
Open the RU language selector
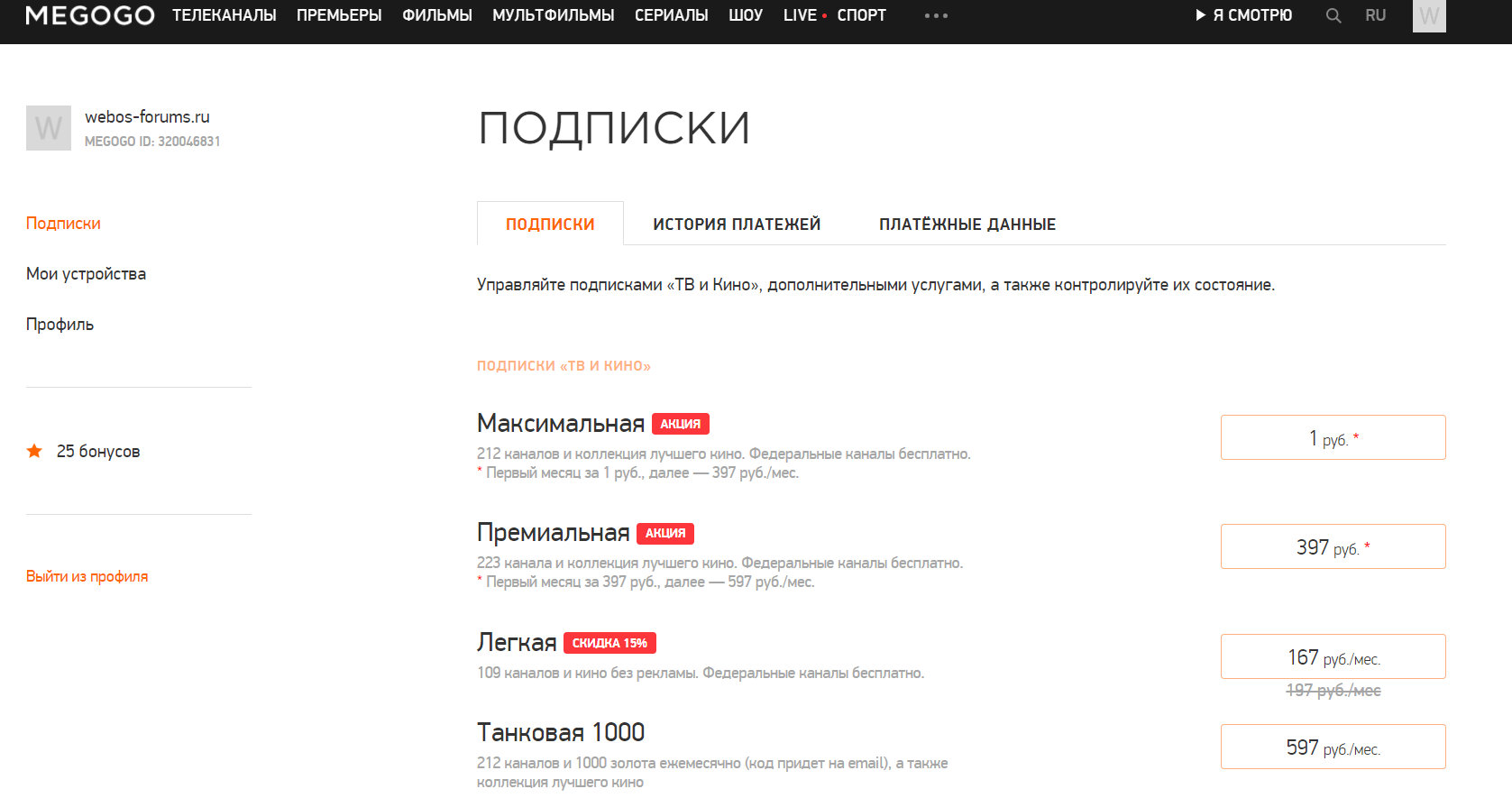tap(1375, 15)
